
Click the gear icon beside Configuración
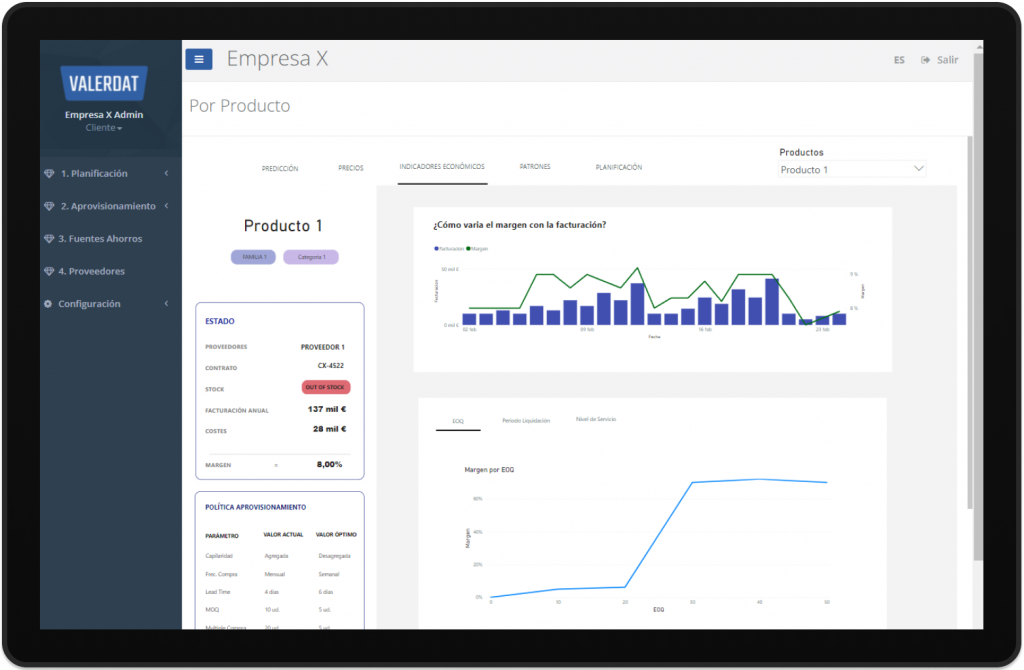click(x=48, y=304)
